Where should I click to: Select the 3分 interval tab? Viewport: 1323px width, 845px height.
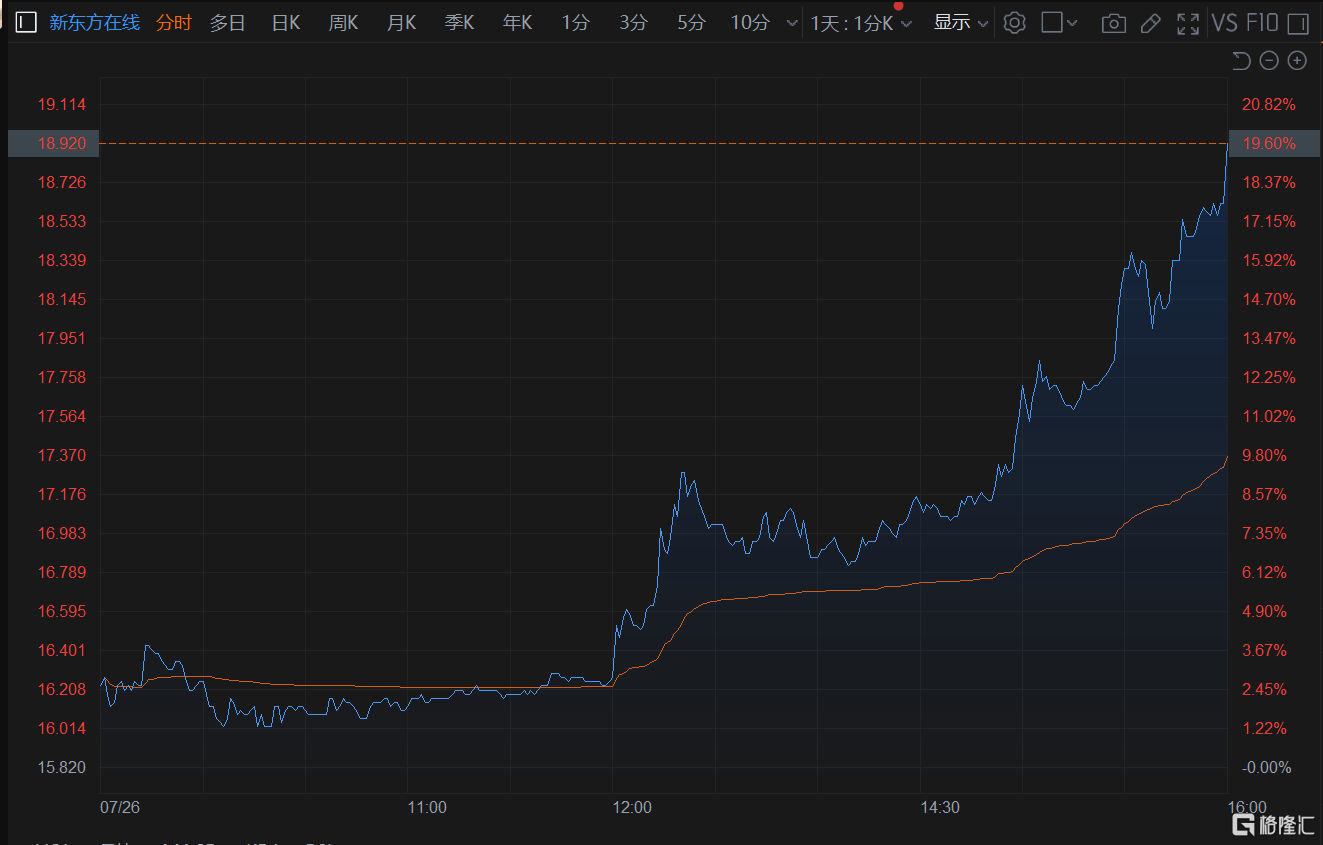click(633, 22)
